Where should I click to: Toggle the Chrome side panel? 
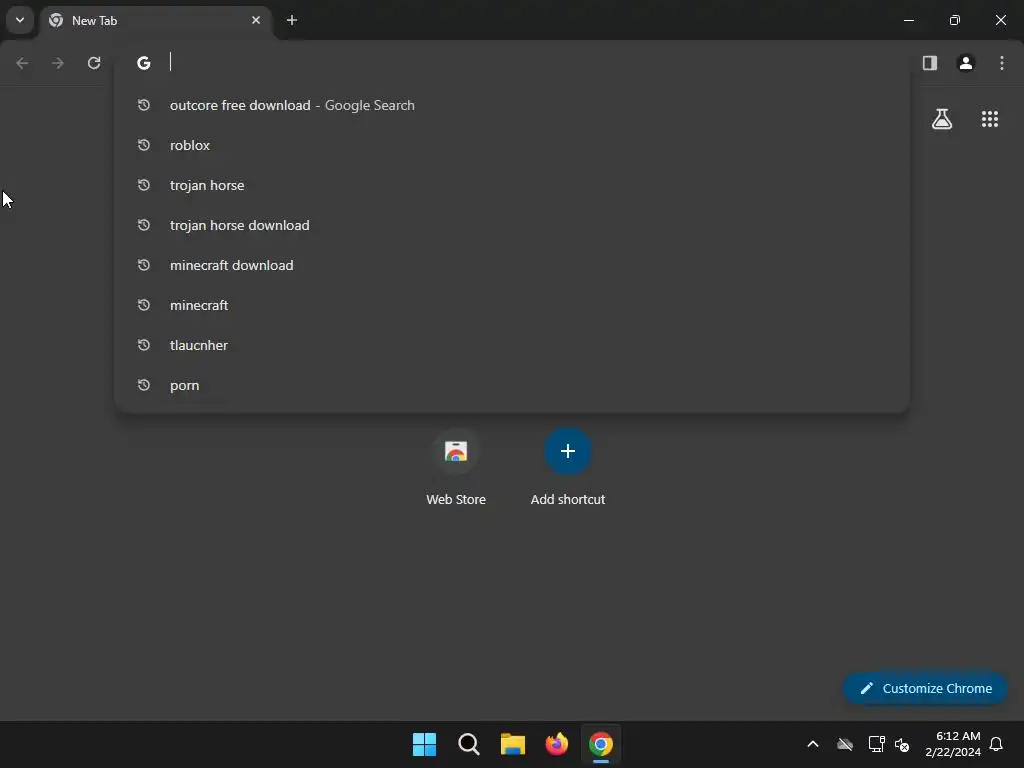tap(930, 63)
